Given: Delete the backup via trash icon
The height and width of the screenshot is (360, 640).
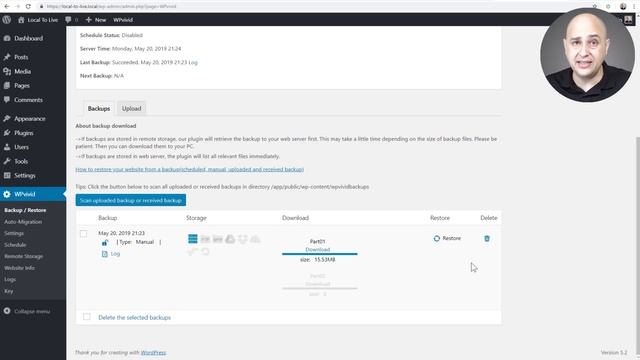Looking at the screenshot, I should coord(487,238).
